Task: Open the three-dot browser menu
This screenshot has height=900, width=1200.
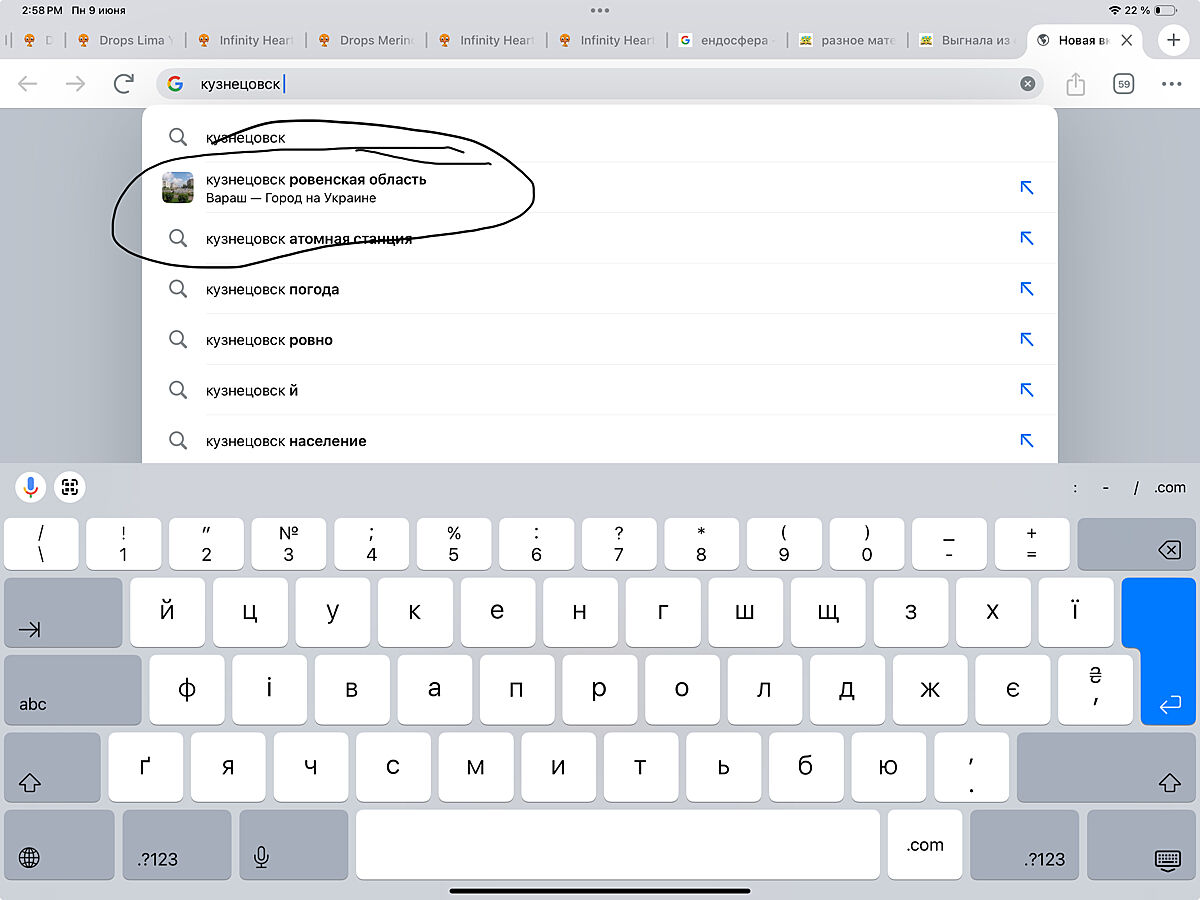Action: point(1172,84)
